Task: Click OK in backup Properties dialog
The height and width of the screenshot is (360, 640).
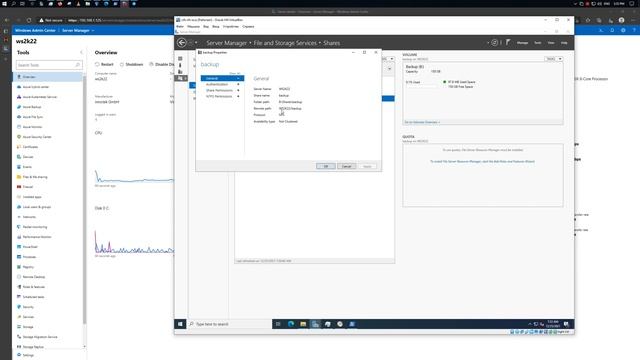Action: [326, 166]
